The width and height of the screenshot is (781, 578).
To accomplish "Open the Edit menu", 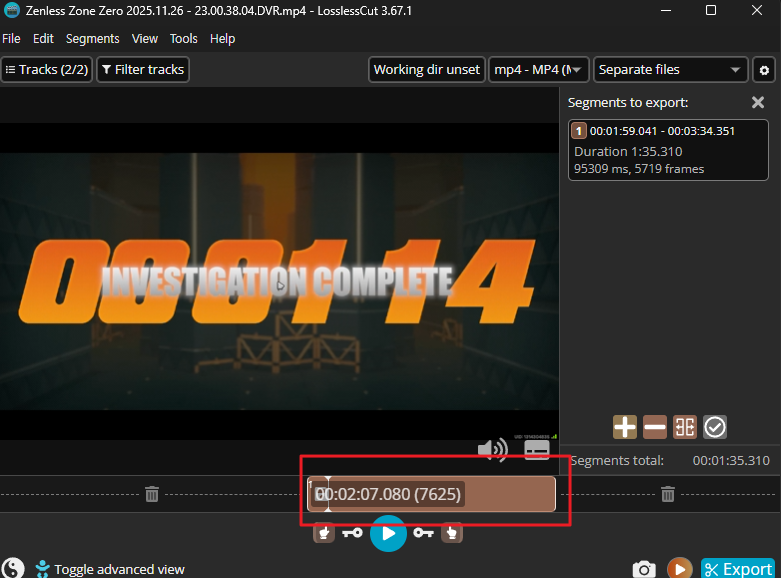I will pos(43,39).
